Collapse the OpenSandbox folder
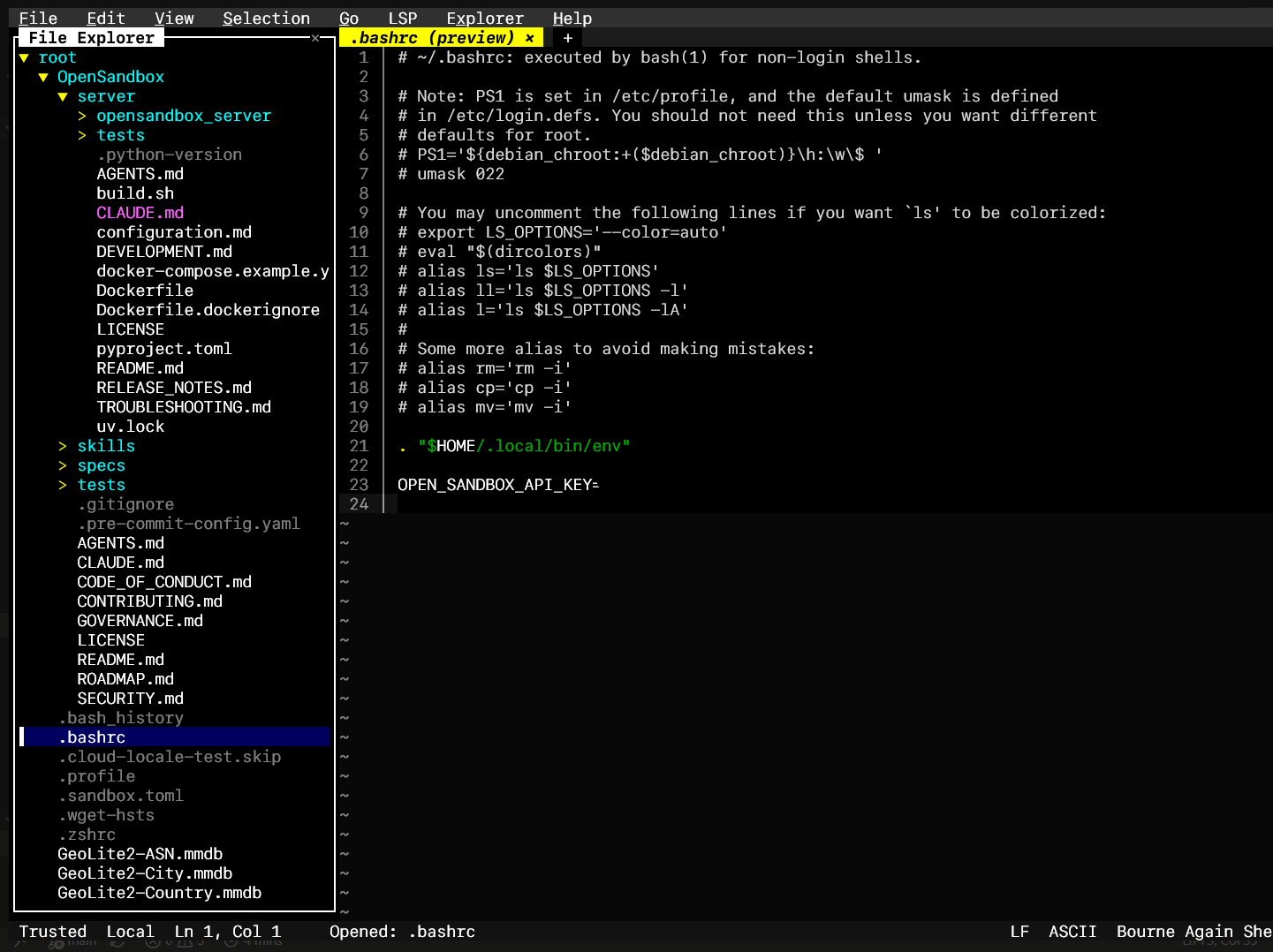 pyautogui.click(x=43, y=77)
